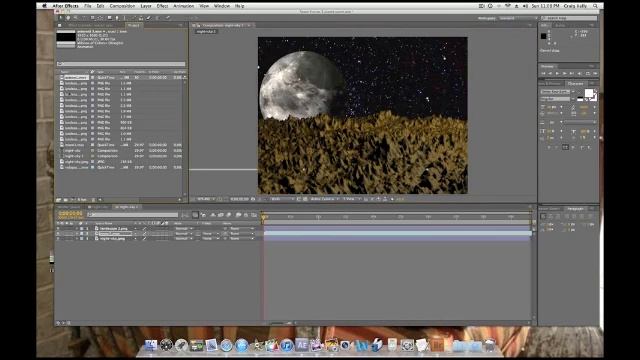Click the 8 bpc color depth button
Viewport: 640px width, 360px height.
[x=82, y=200]
